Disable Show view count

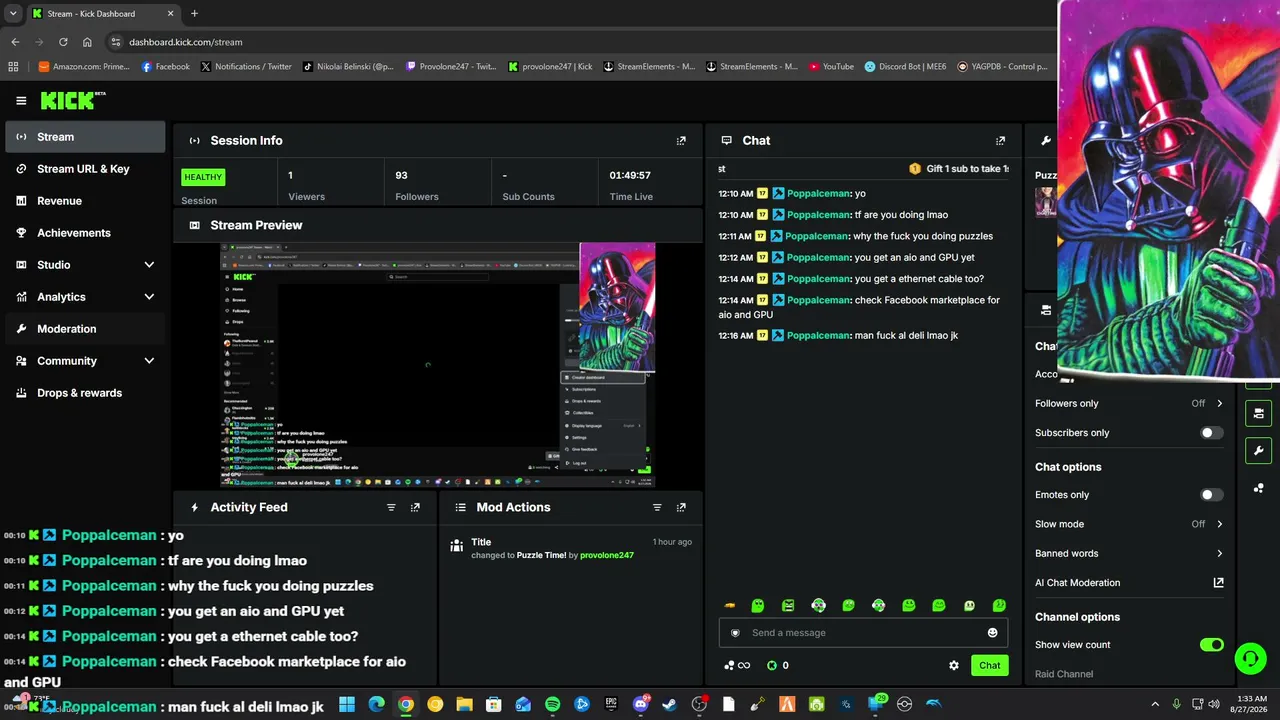click(1211, 645)
